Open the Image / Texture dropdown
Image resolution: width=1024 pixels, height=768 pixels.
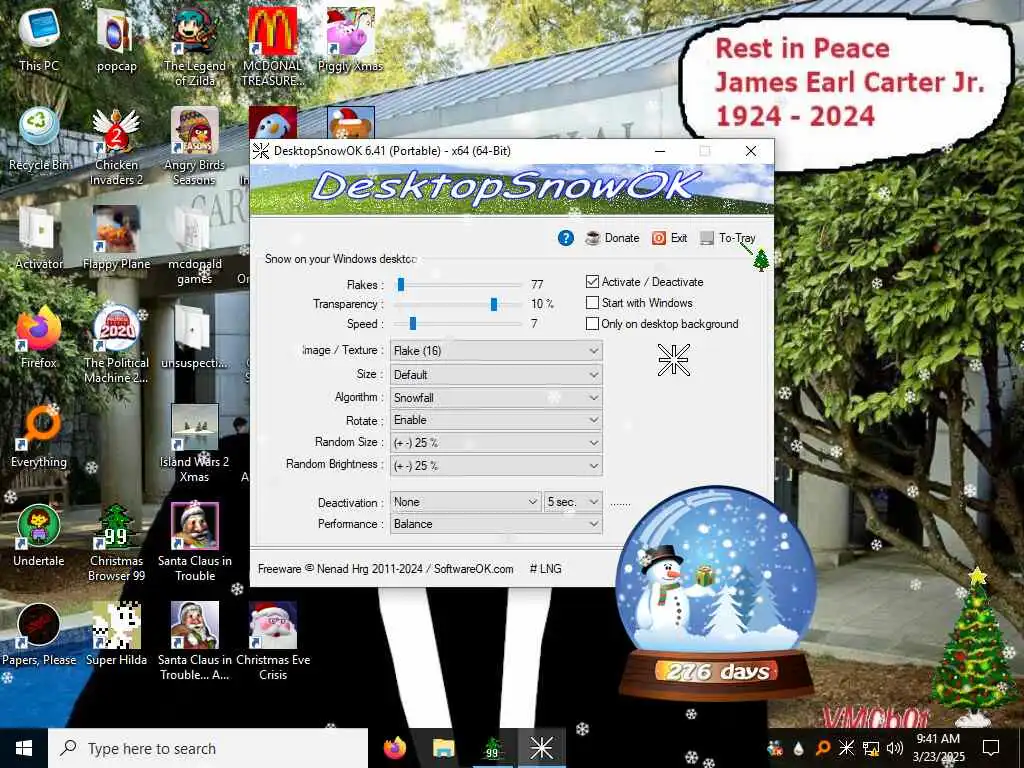click(x=496, y=351)
